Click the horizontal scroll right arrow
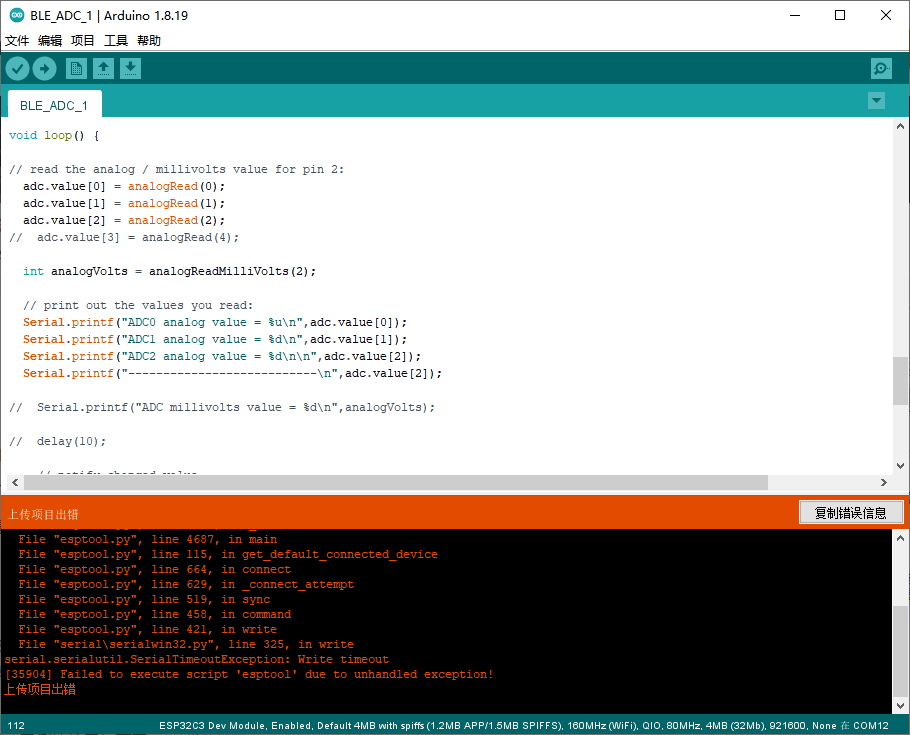Screen dimensions: 910x735 884,482
